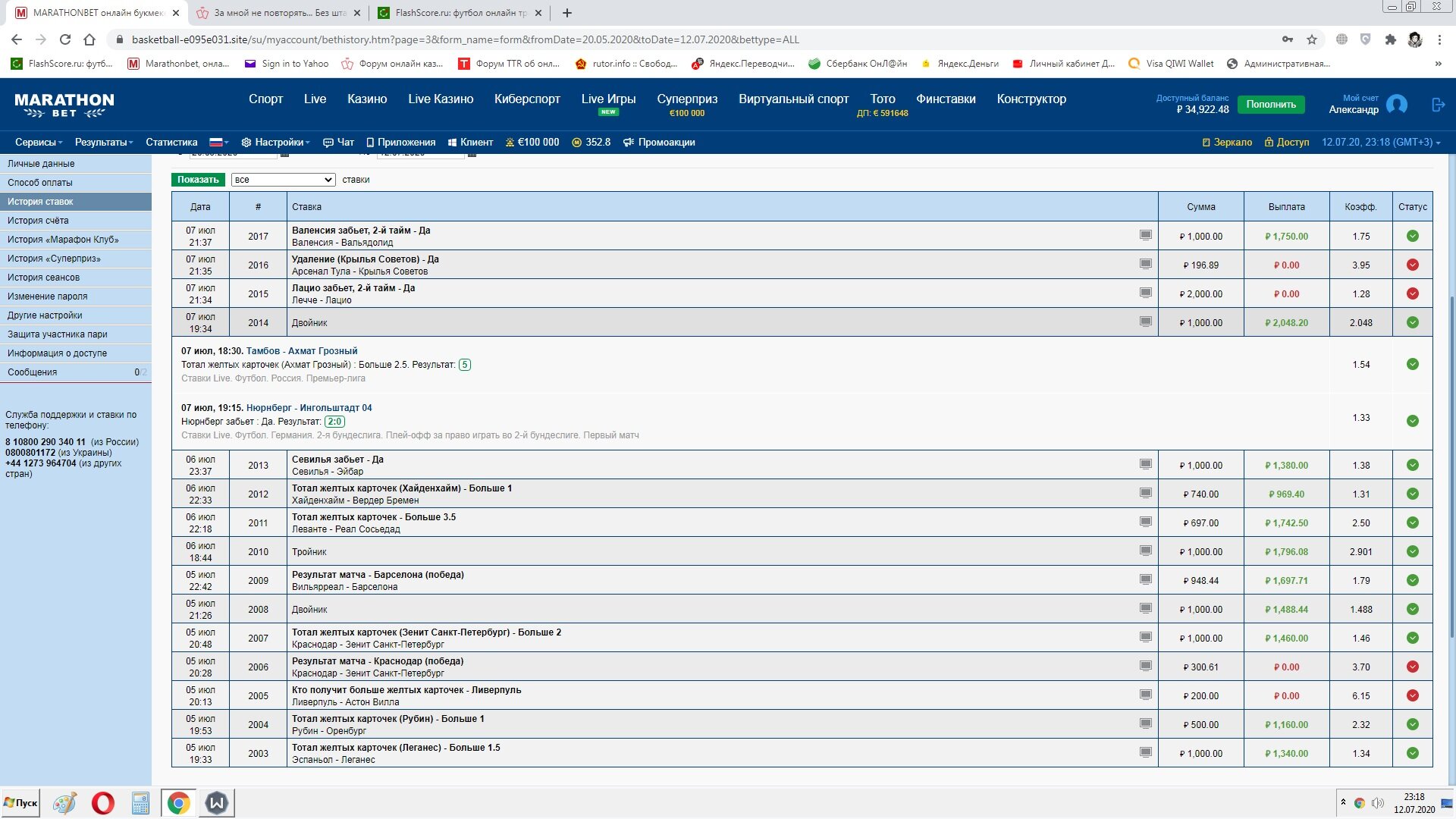
Task: Open the Chrome extensions puzzle icon
Action: pos(1390,39)
